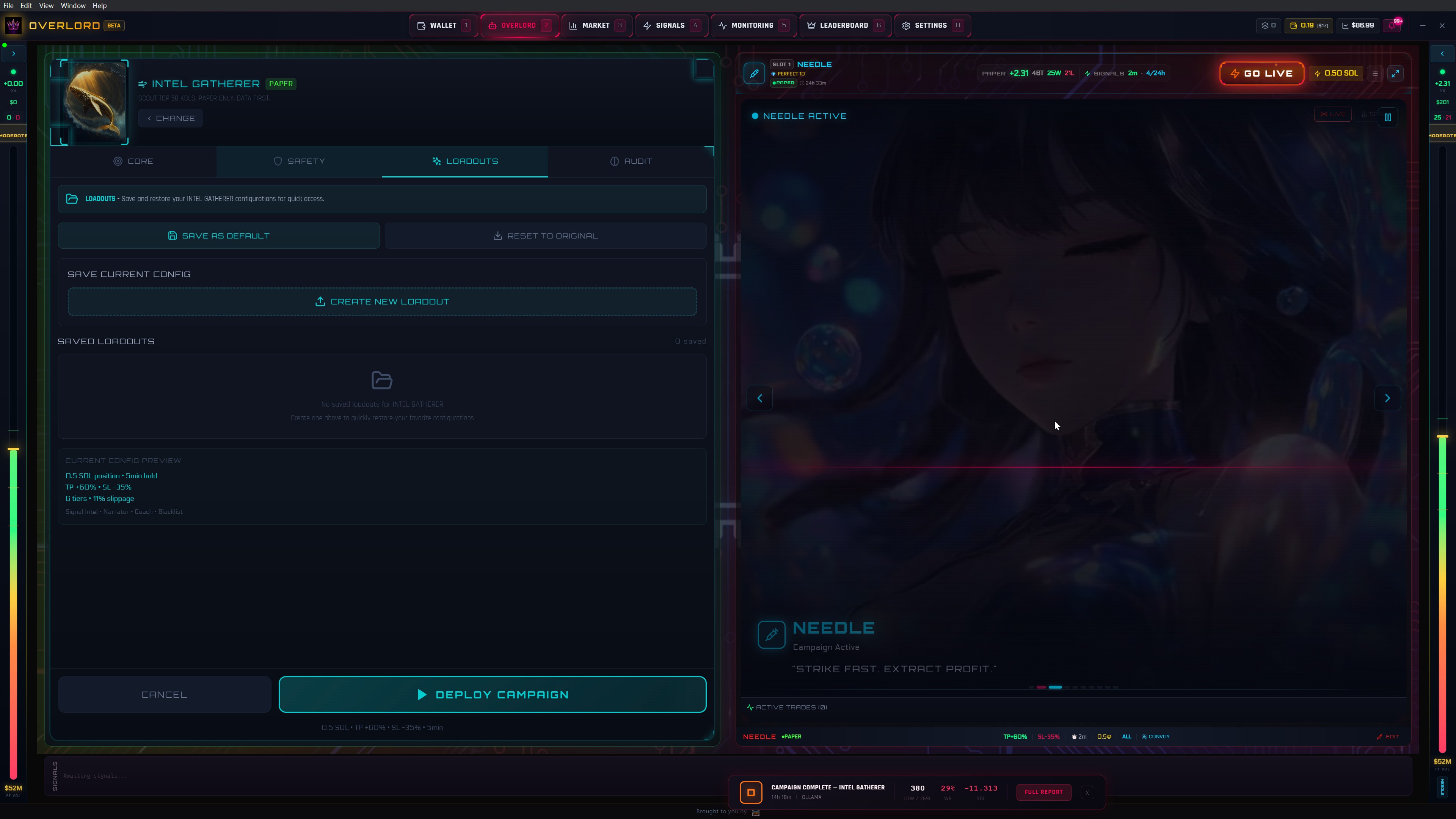Go to previous carousel slide
This screenshot has width=1456, height=819.
(x=759, y=399)
